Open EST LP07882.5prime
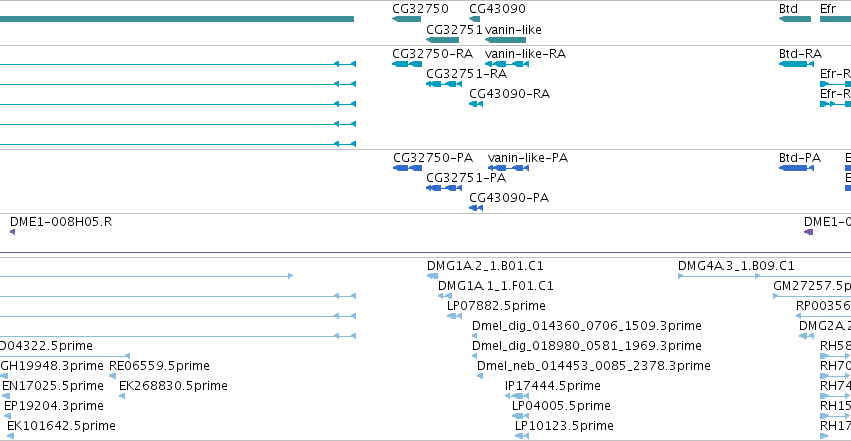Image resolution: width=851 pixels, height=441 pixels. (496, 306)
